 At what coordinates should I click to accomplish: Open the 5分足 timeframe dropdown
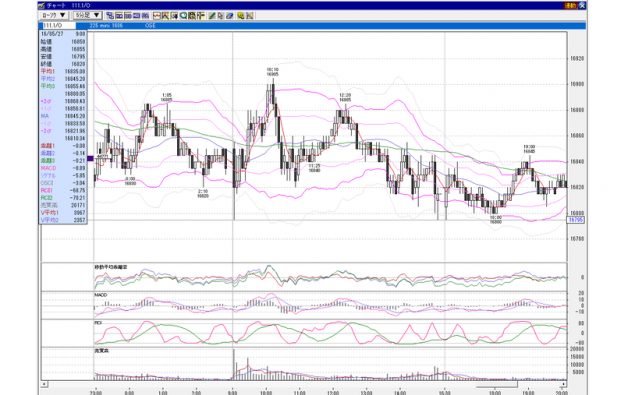click(88, 16)
